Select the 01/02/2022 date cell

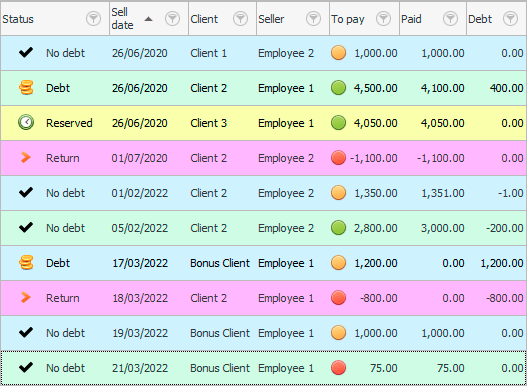point(149,193)
